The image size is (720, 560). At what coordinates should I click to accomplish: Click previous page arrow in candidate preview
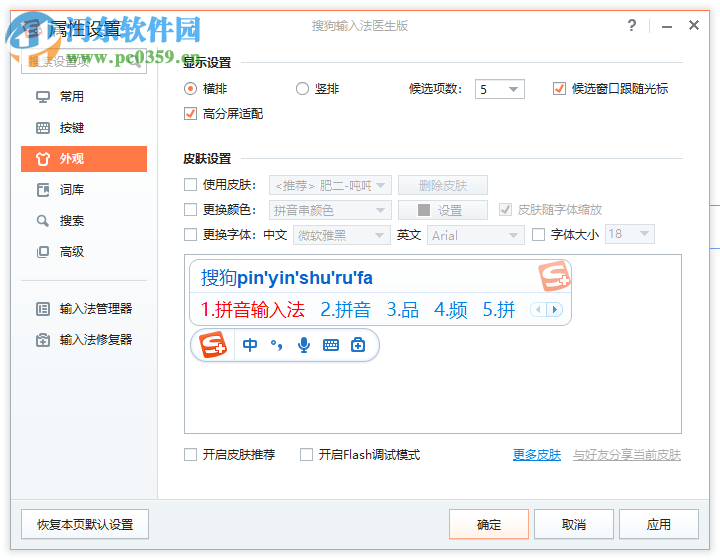point(538,310)
